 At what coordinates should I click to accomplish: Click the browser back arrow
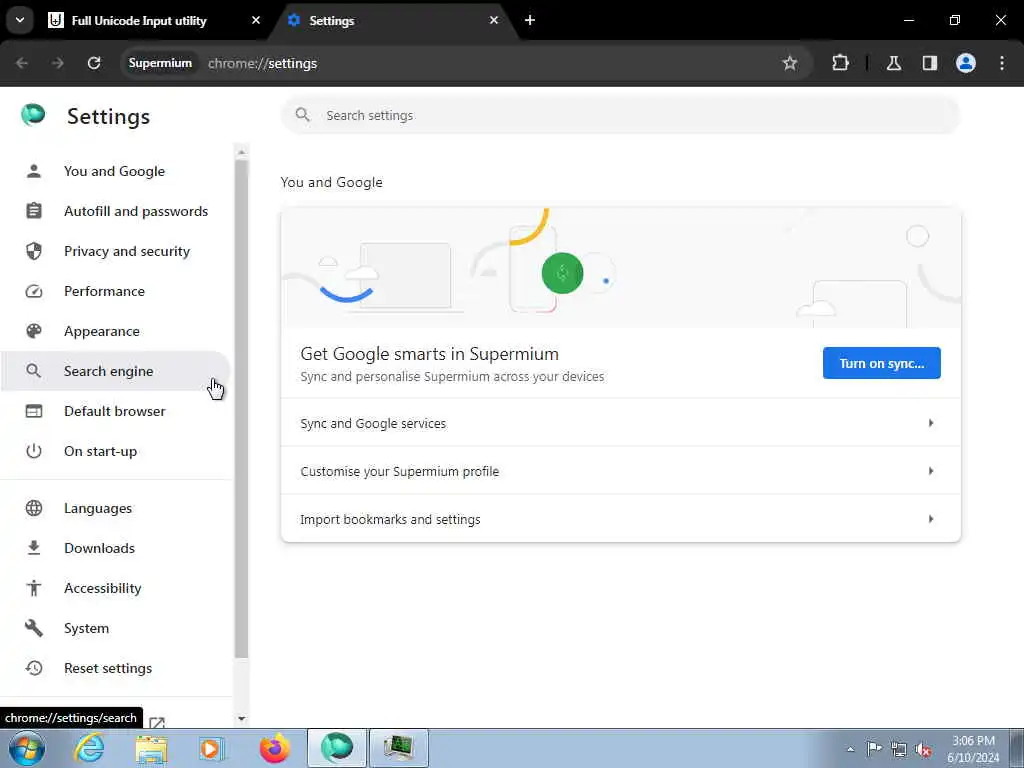[x=22, y=63]
